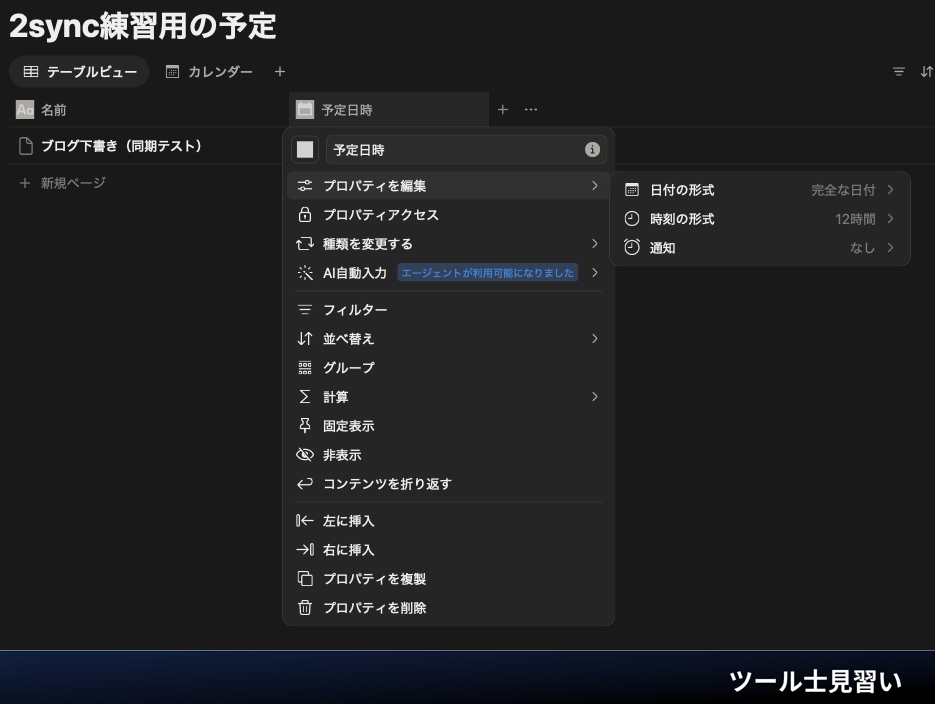Open the column options ellipsis menu
935x704 pixels.
point(531,110)
